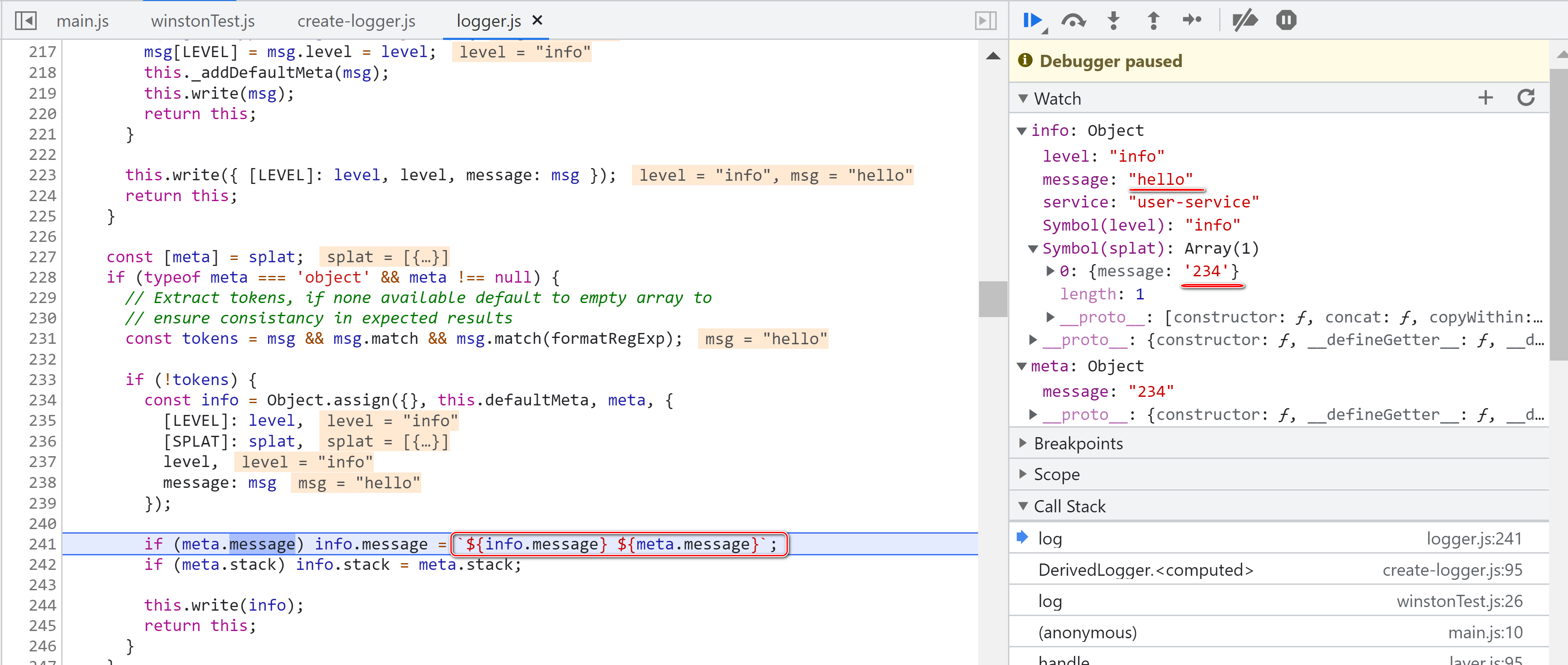Switch to winstonTest.js tab

point(203,21)
